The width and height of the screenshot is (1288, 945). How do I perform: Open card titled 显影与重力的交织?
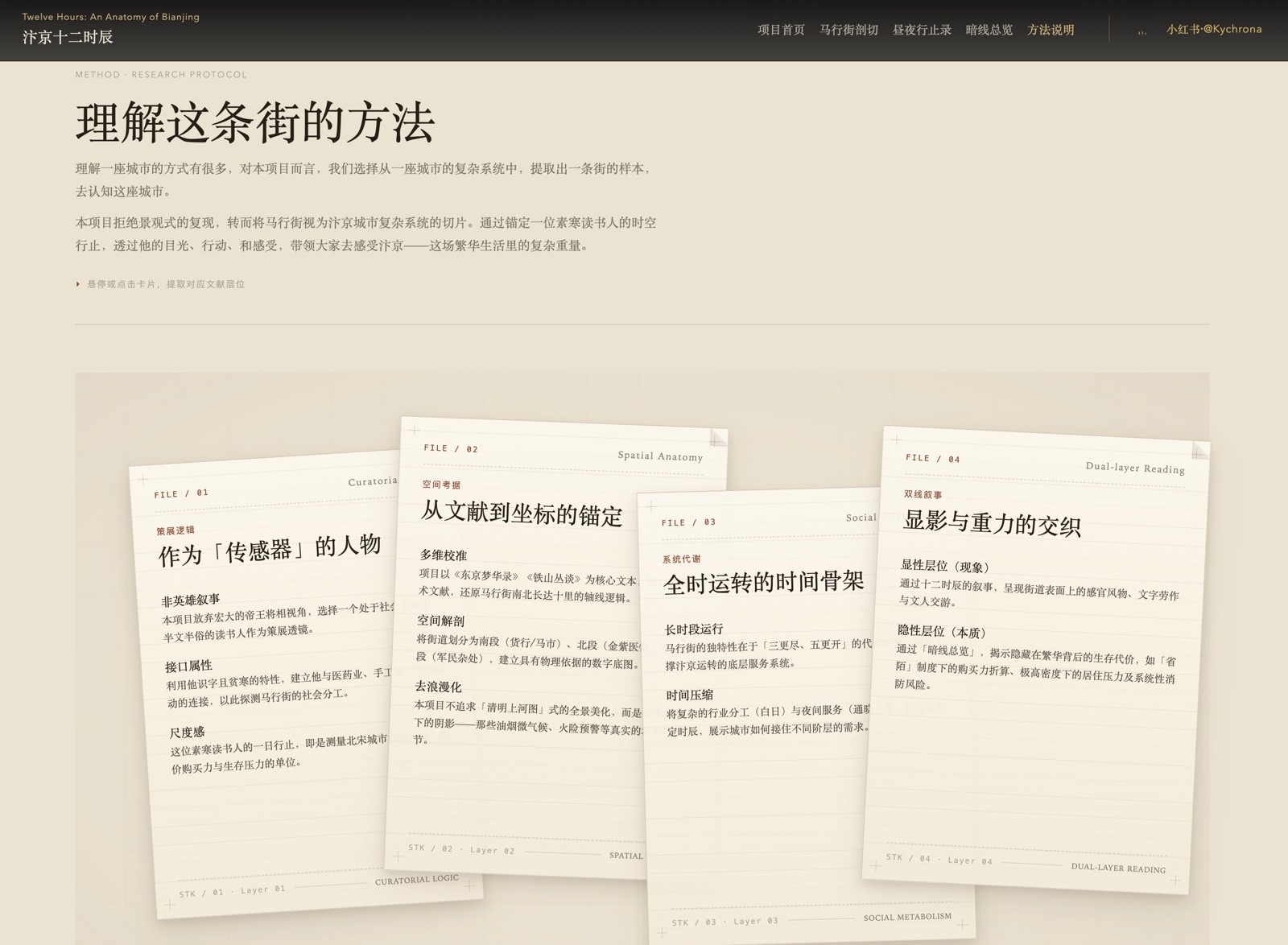click(992, 523)
